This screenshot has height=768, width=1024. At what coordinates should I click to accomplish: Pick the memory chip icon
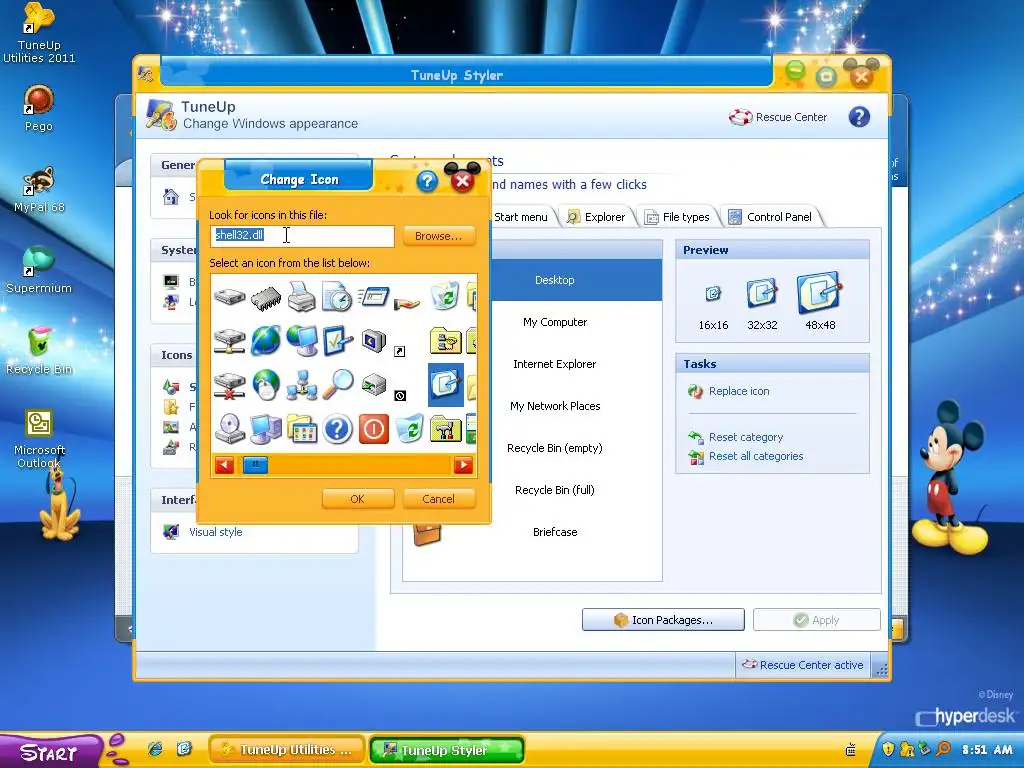tap(266, 297)
